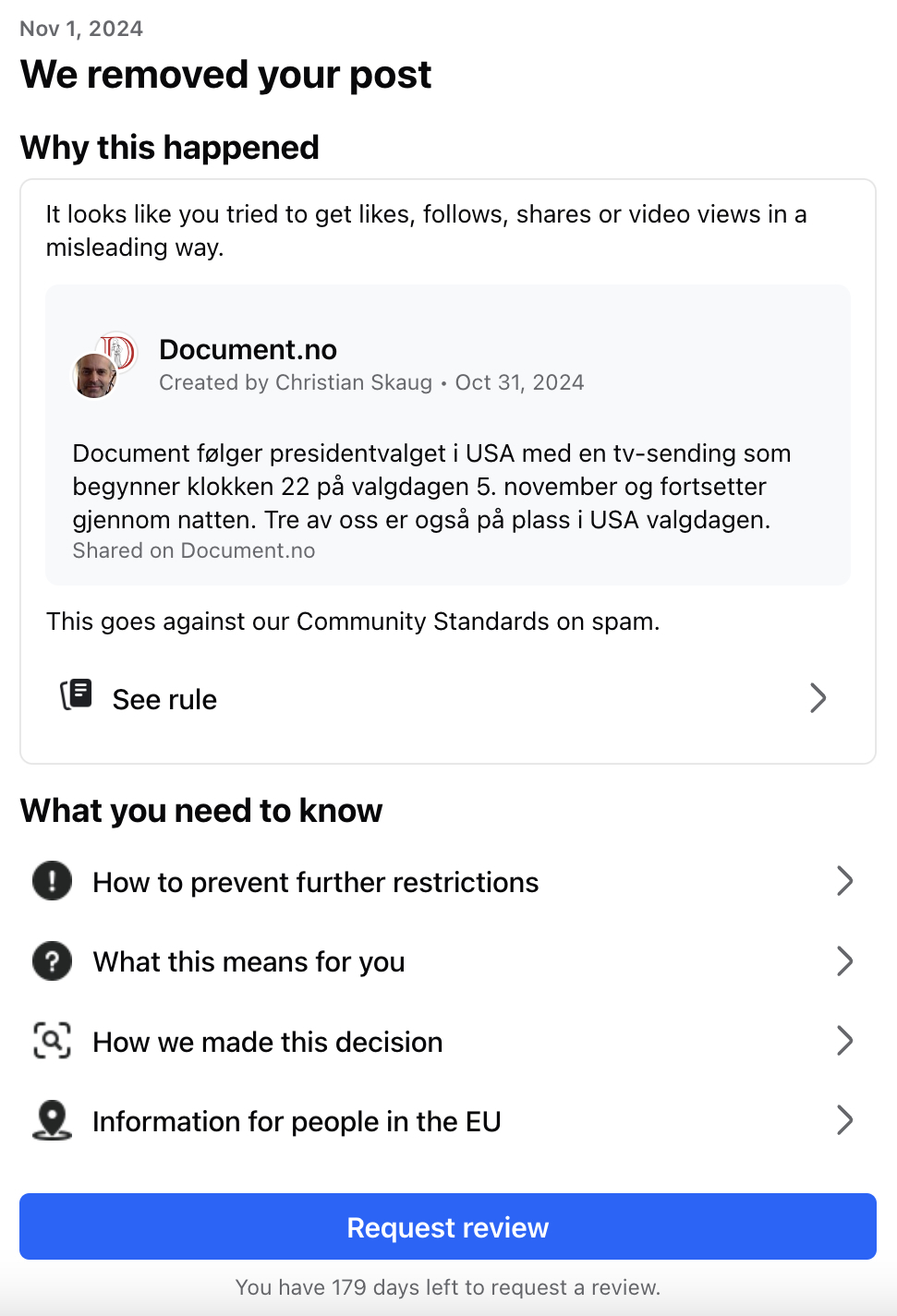Expand See rule chevron arrow
Viewport: 897px width, 1316px height.
coord(818,698)
